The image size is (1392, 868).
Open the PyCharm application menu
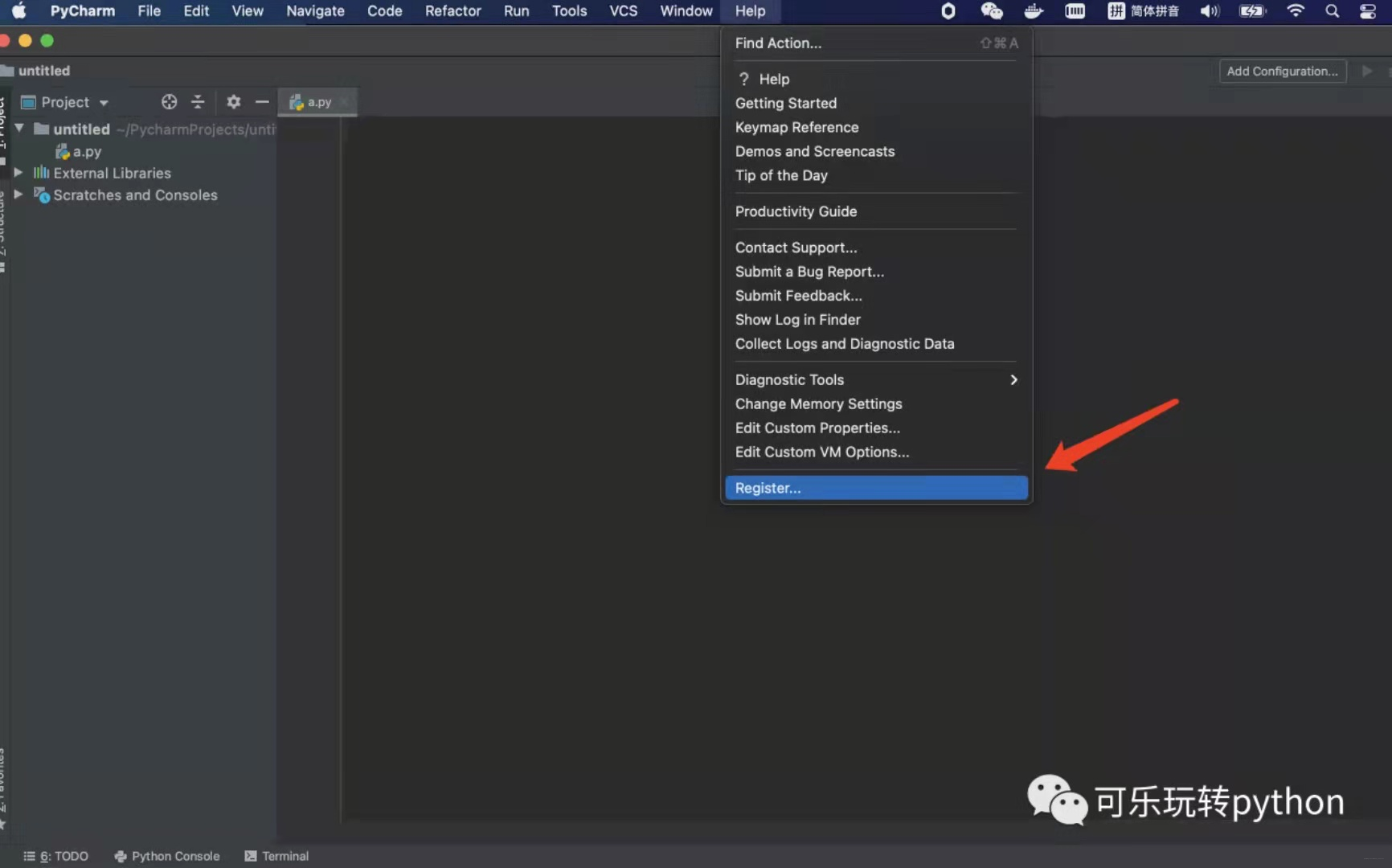pyautogui.click(x=82, y=11)
